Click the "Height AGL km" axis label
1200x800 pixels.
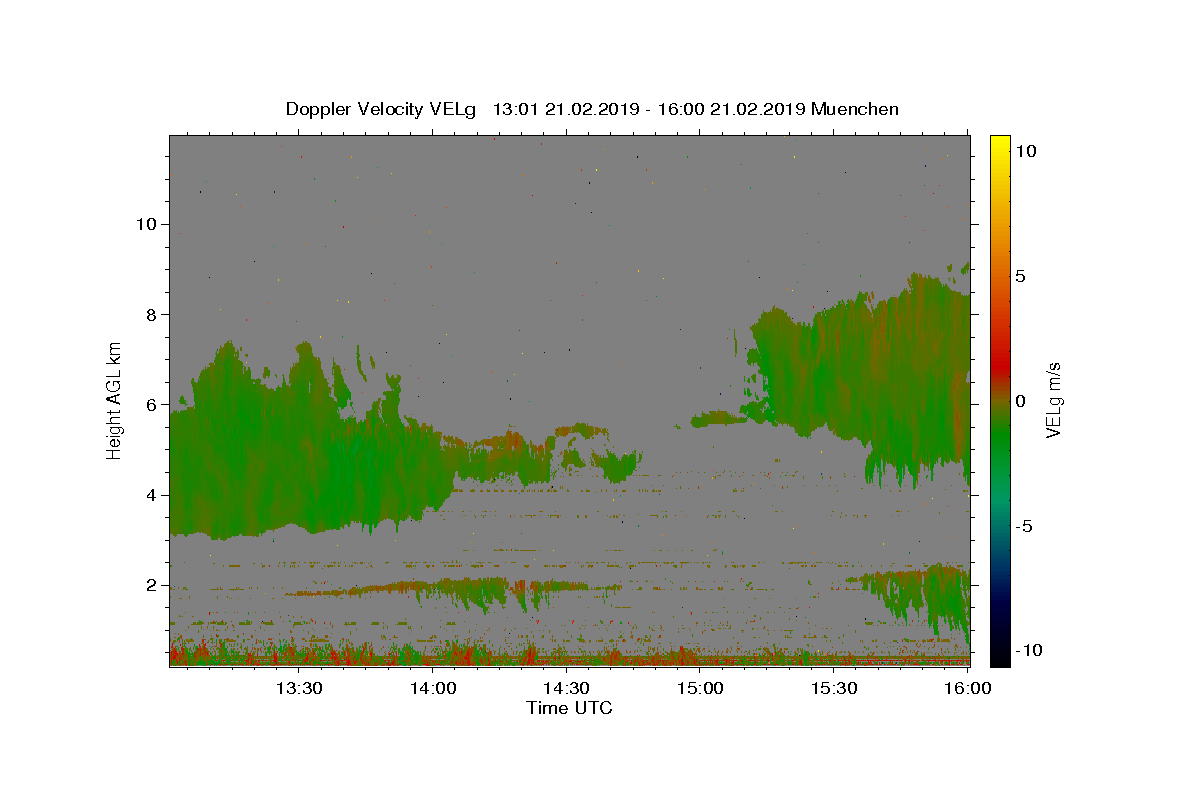(115, 399)
